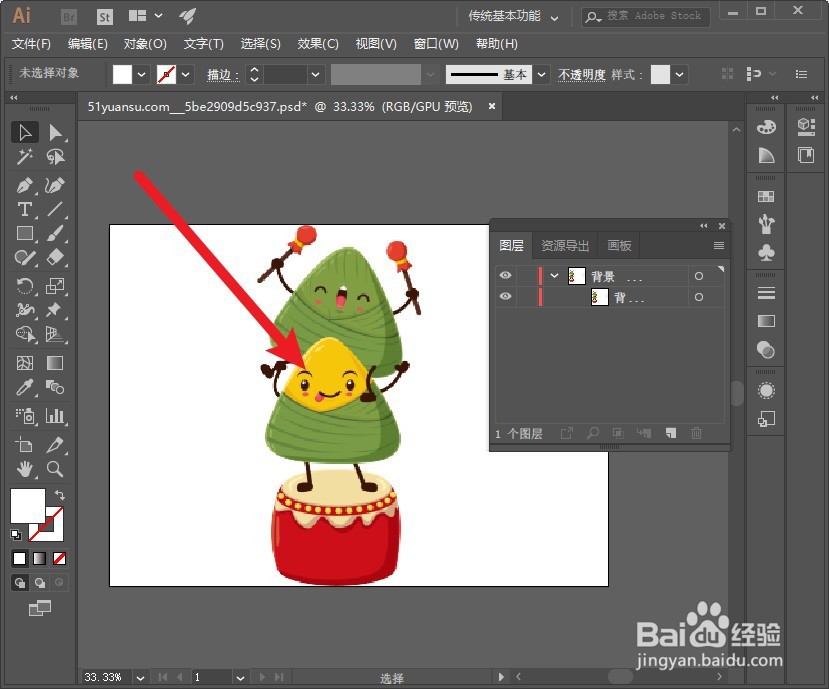The width and height of the screenshot is (829, 689).
Task: Choose the Gradient tool
Action: click(55, 363)
